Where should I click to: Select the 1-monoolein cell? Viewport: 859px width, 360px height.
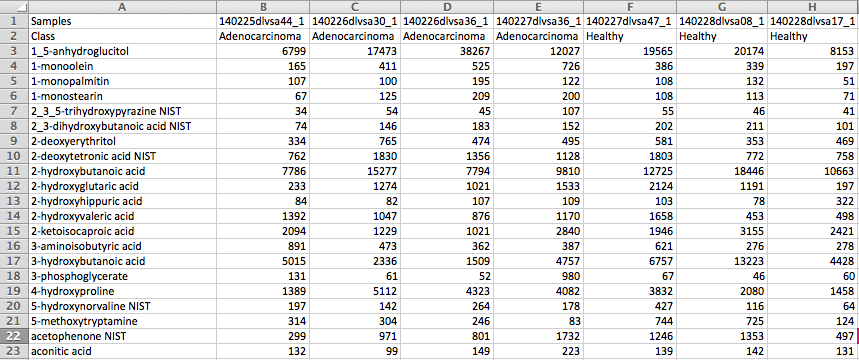(122, 67)
